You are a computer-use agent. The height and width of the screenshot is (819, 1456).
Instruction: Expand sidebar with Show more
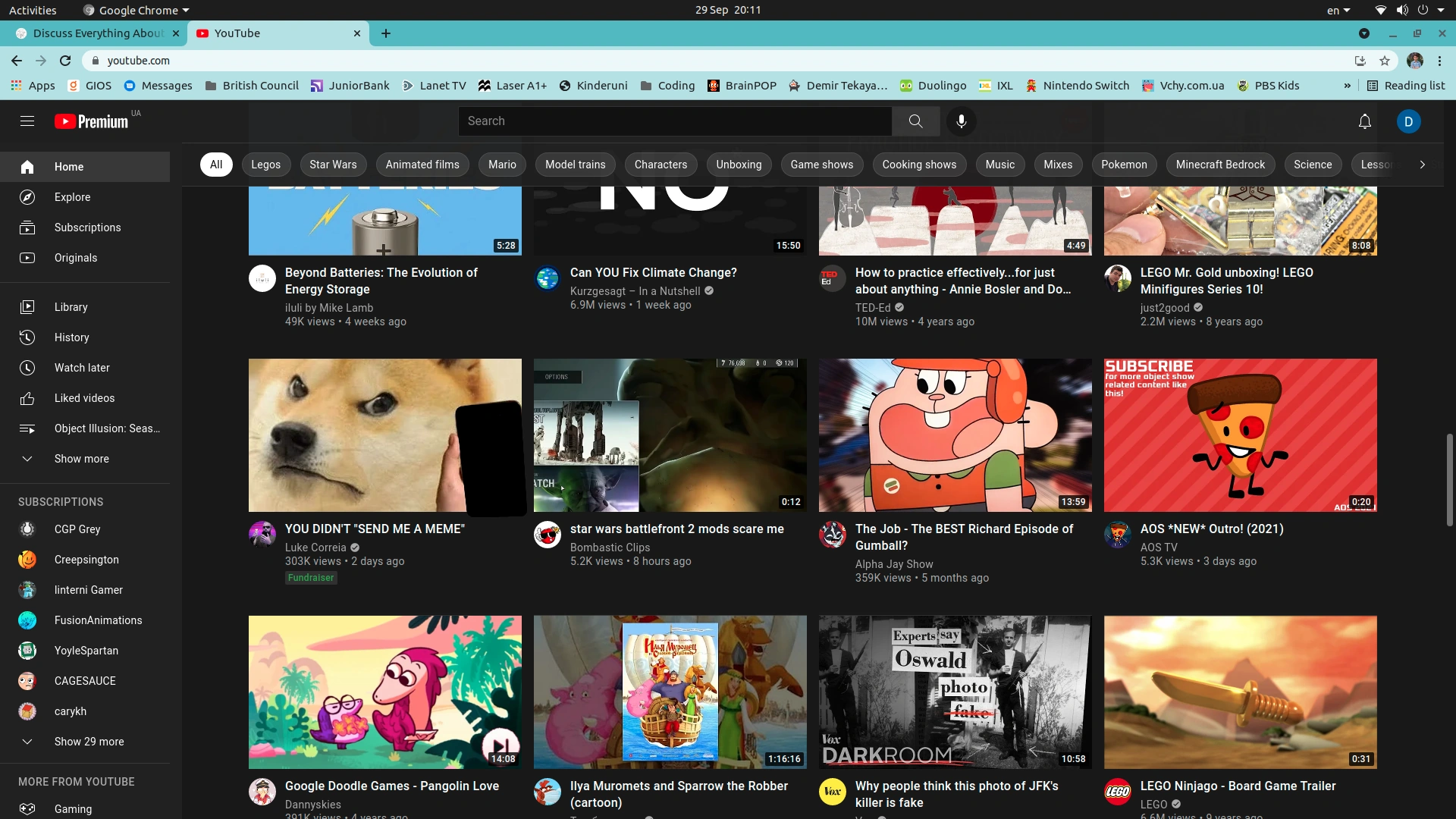[x=81, y=459]
